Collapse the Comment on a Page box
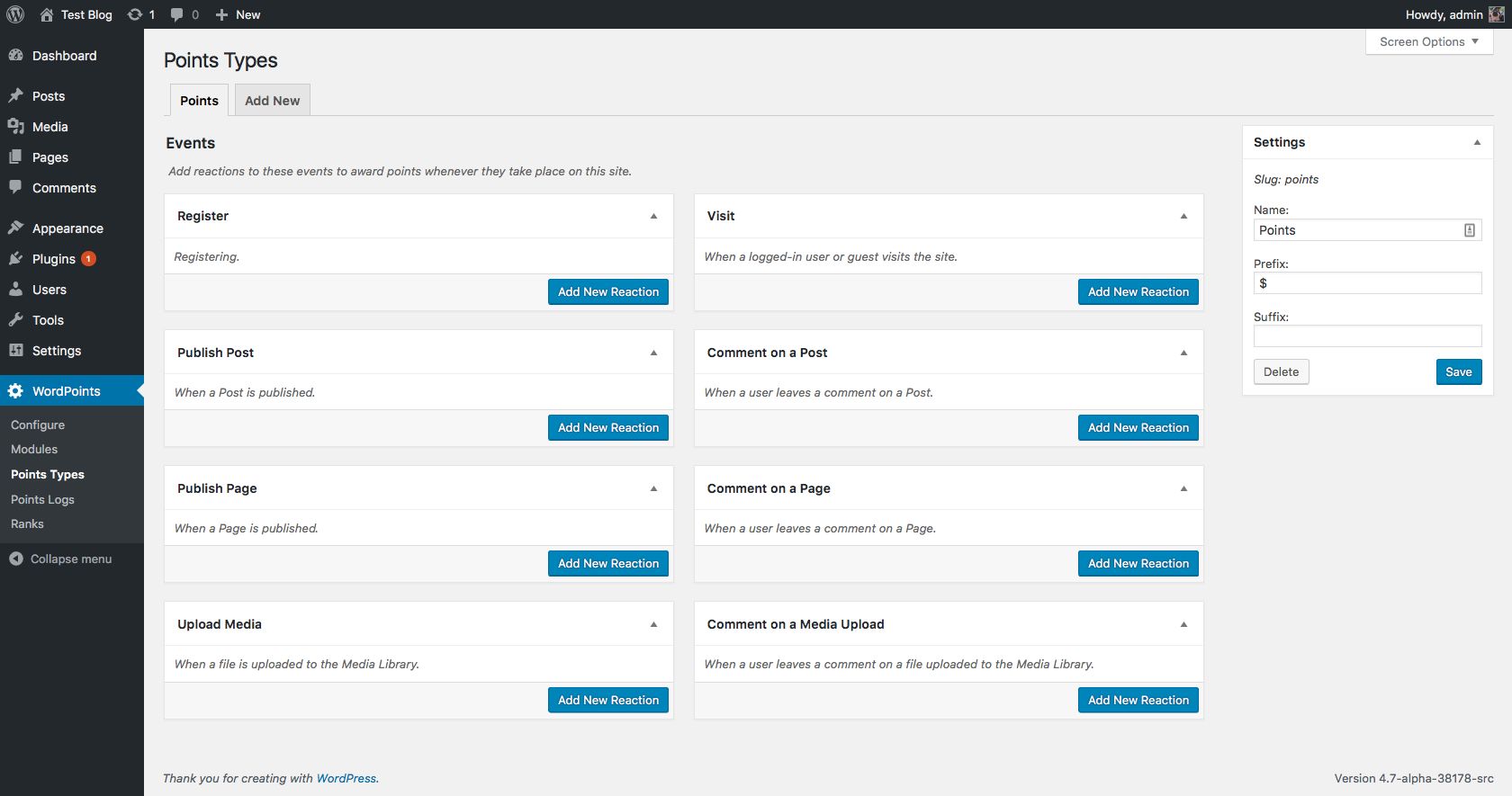The height and width of the screenshot is (796, 1512). (x=1184, y=488)
